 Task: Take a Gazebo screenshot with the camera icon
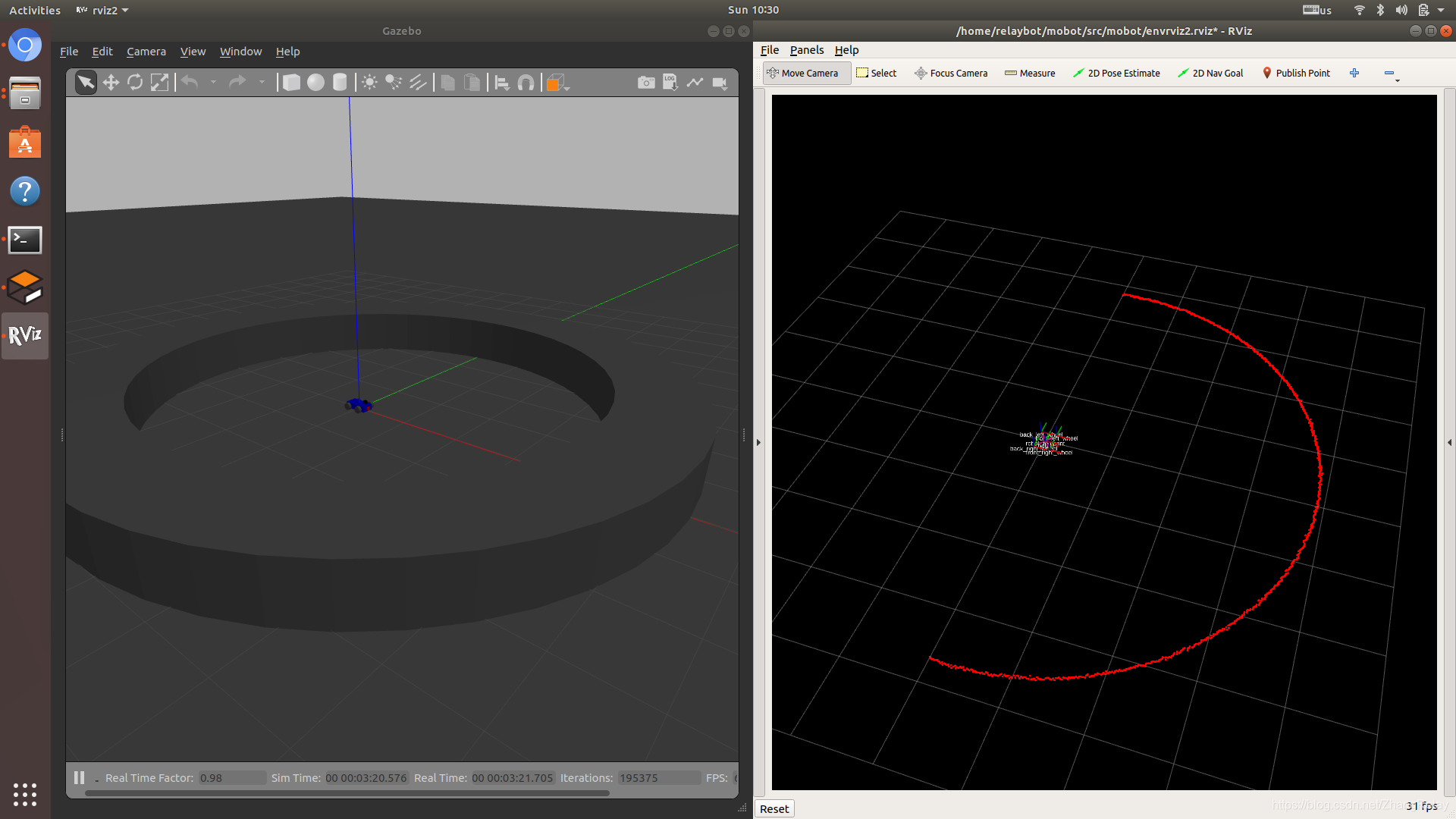coord(646,83)
